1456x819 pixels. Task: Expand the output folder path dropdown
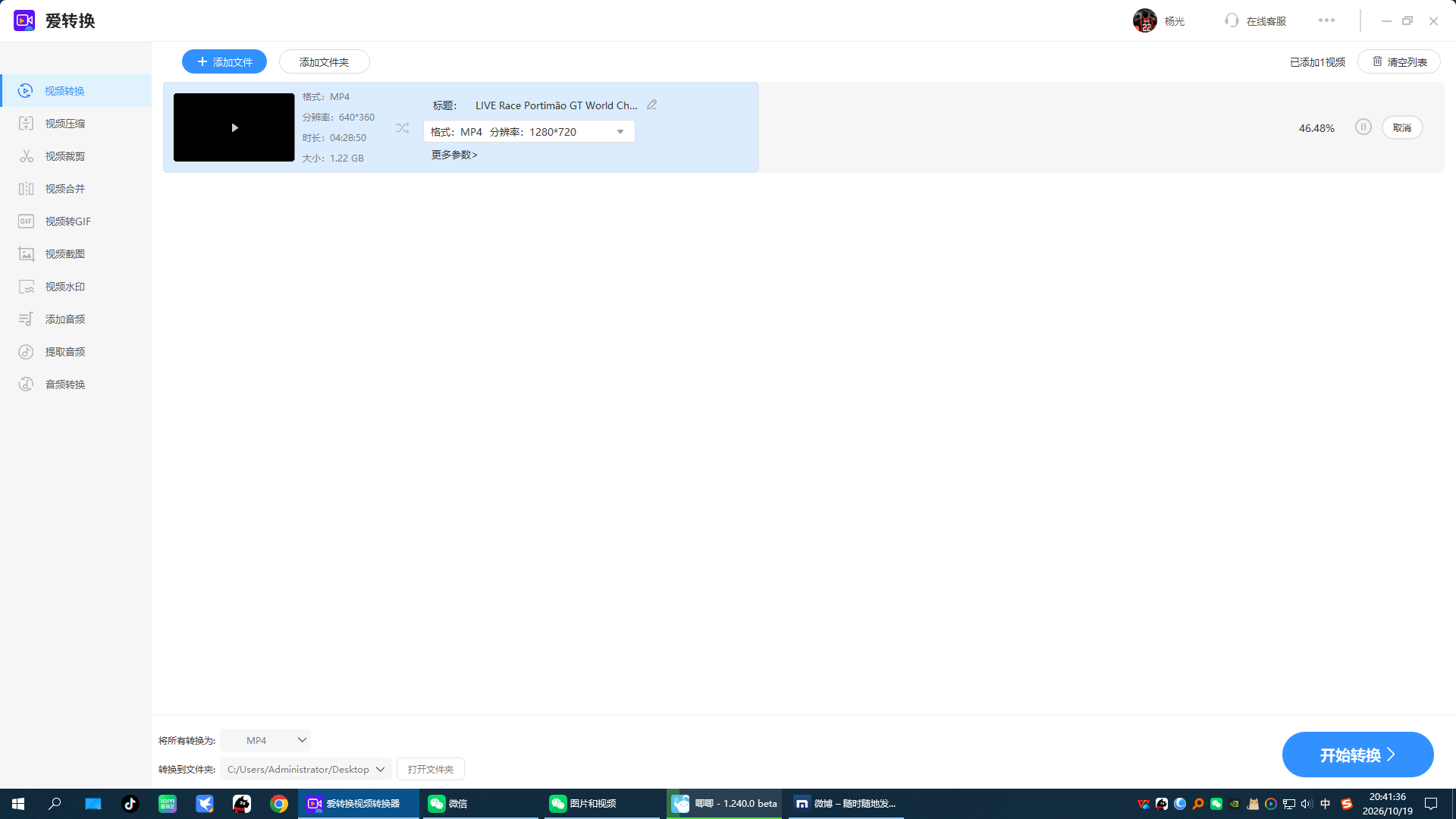[306, 769]
